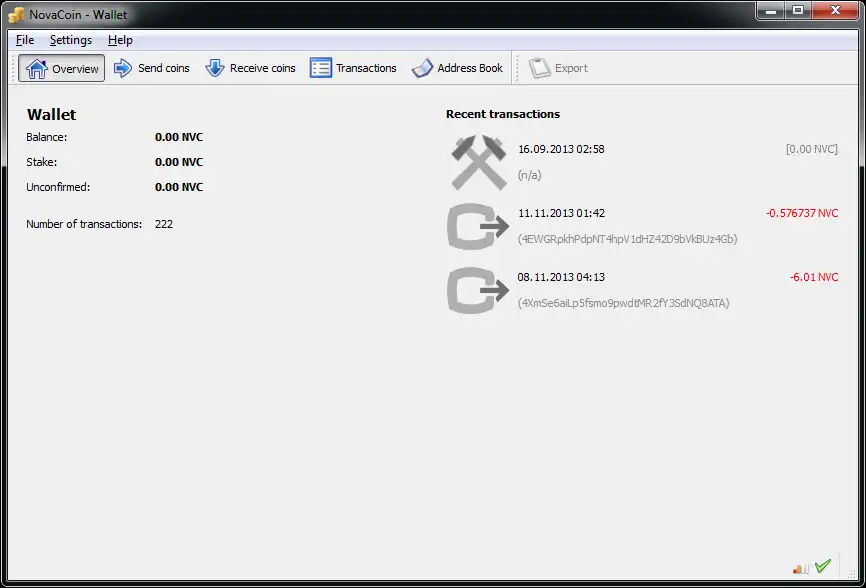
Task: Click the mining pickaxe transaction icon
Action: click(x=478, y=162)
